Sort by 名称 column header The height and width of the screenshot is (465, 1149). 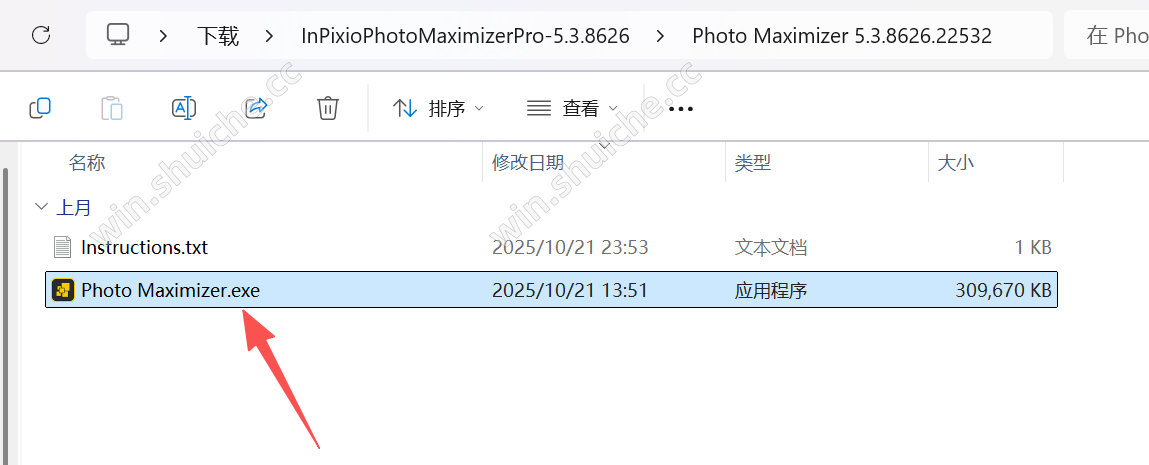(x=87, y=163)
